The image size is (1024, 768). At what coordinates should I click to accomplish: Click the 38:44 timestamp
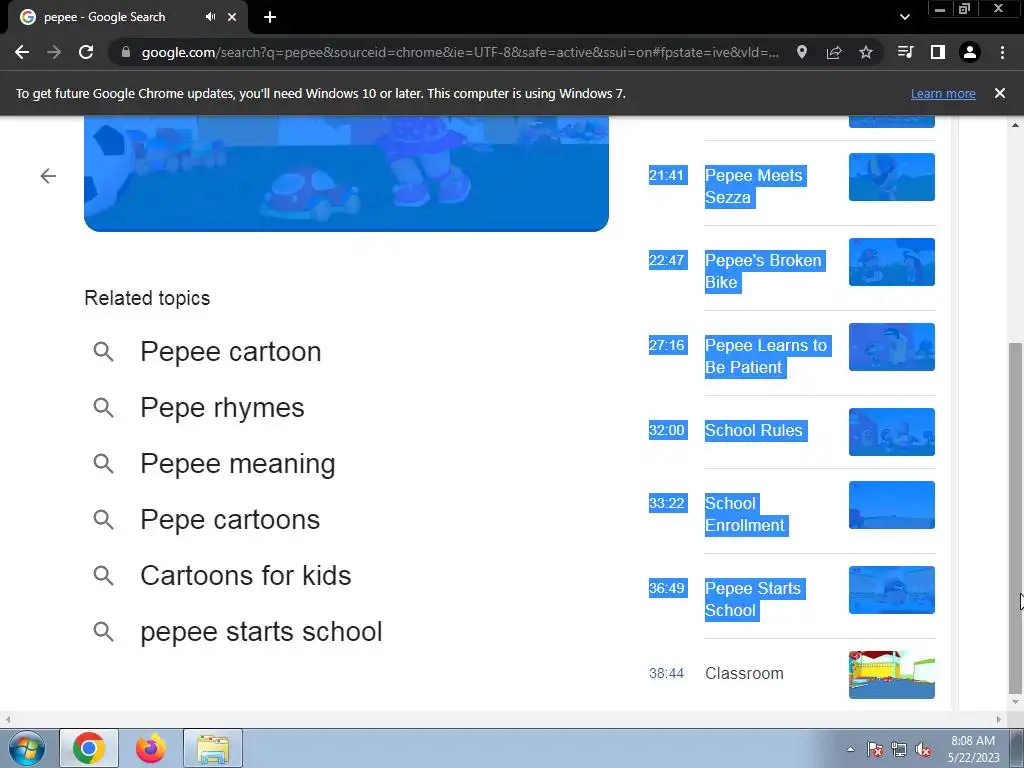[x=666, y=673]
